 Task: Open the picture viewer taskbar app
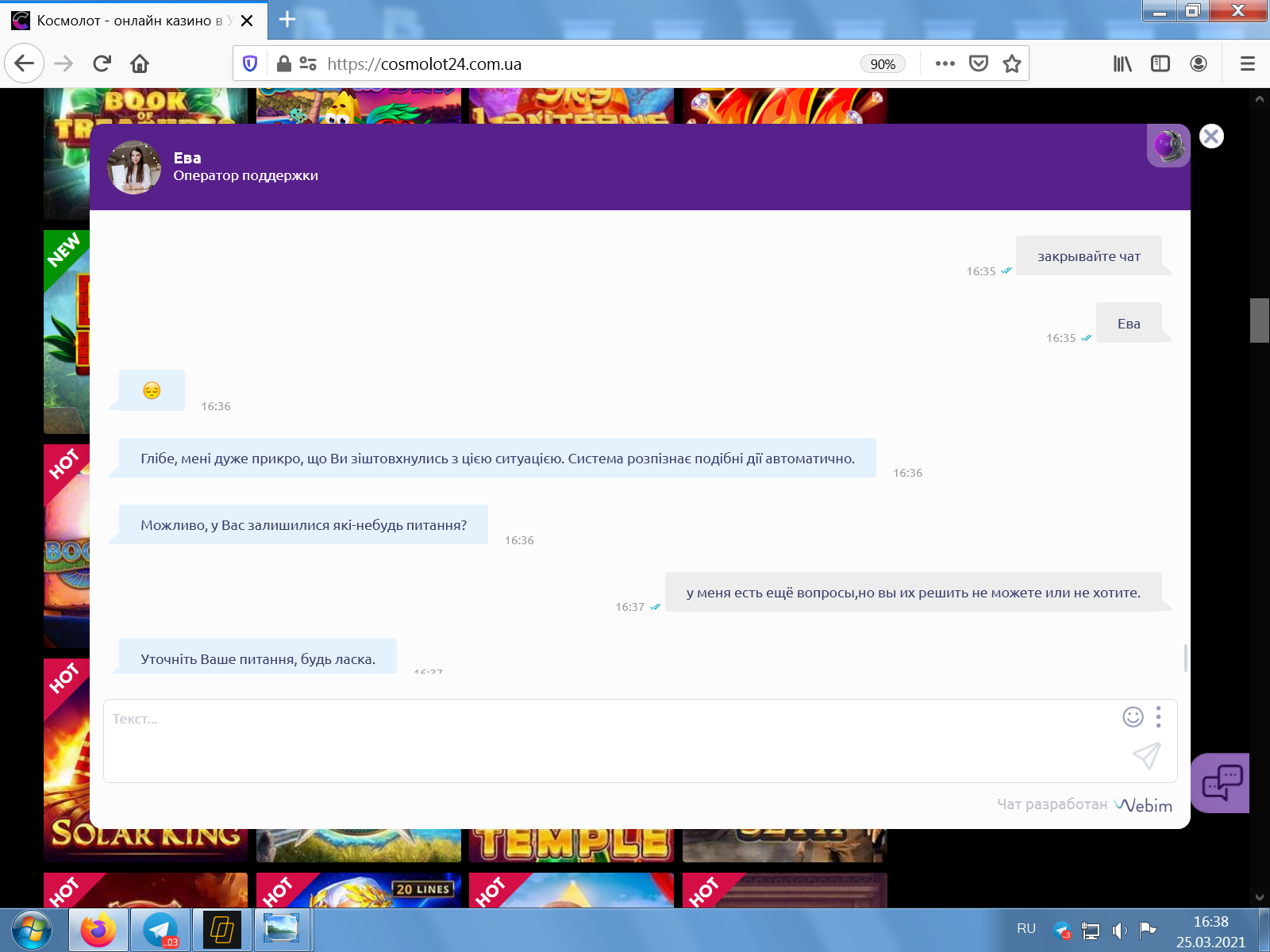click(283, 930)
